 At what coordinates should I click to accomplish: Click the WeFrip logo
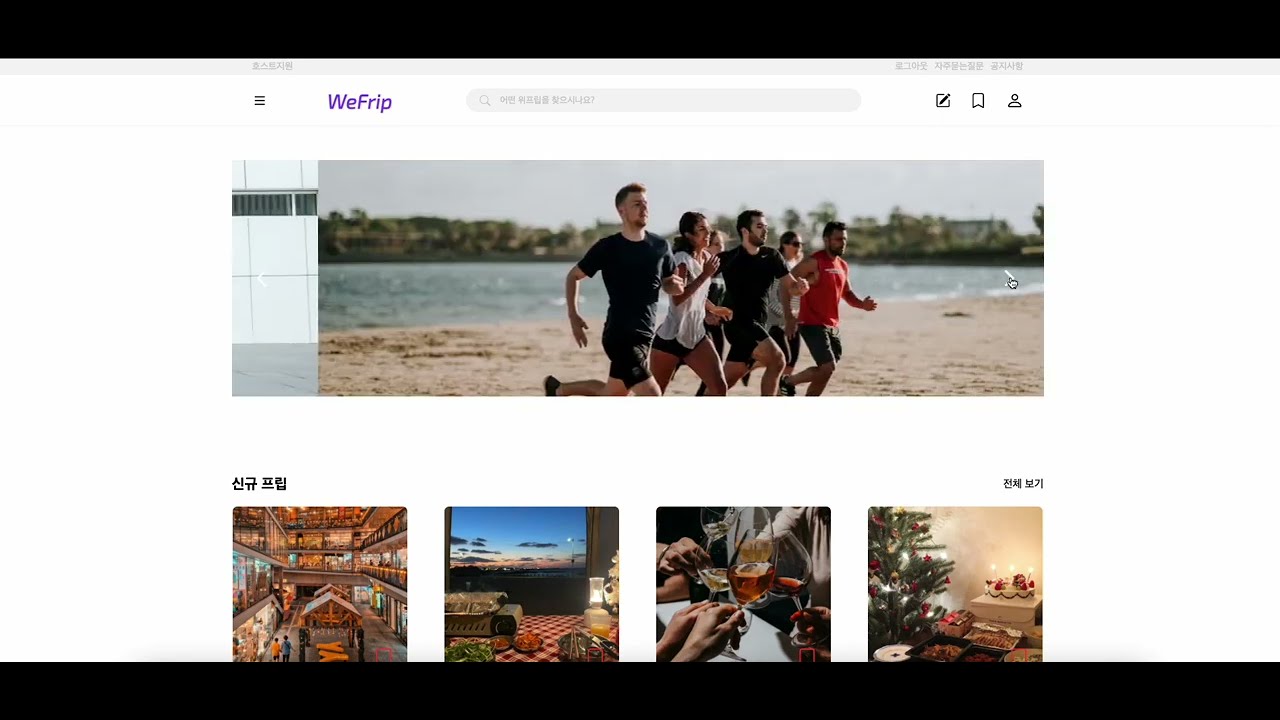click(359, 102)
